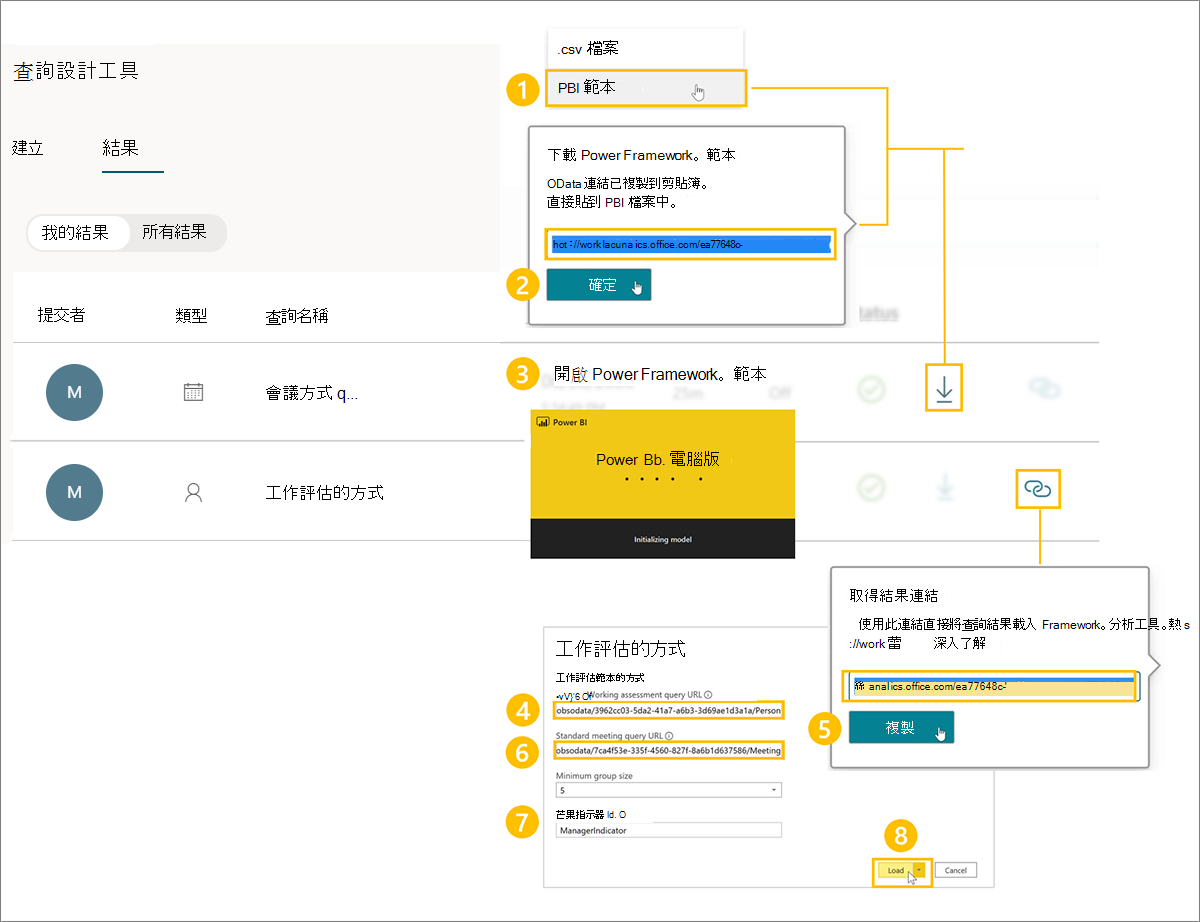Image resolution: width=1200 pixels, height=922 pixels.
Task: Click the M submitter avatar icon
Action: pos(75,392)
